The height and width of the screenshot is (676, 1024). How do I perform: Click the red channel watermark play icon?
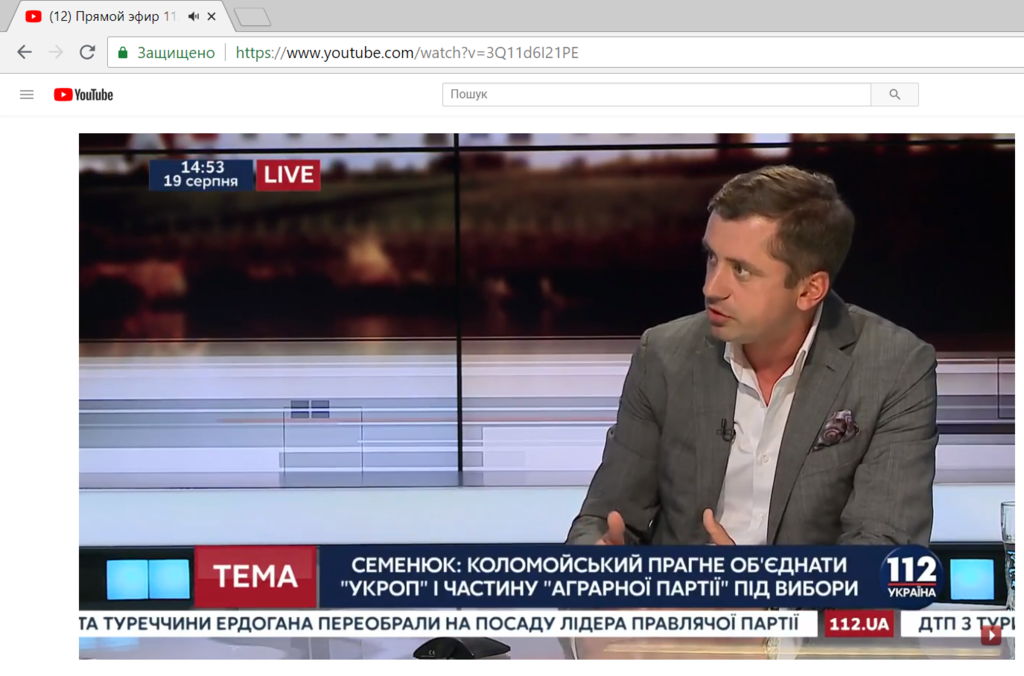[x=990, y=634]
